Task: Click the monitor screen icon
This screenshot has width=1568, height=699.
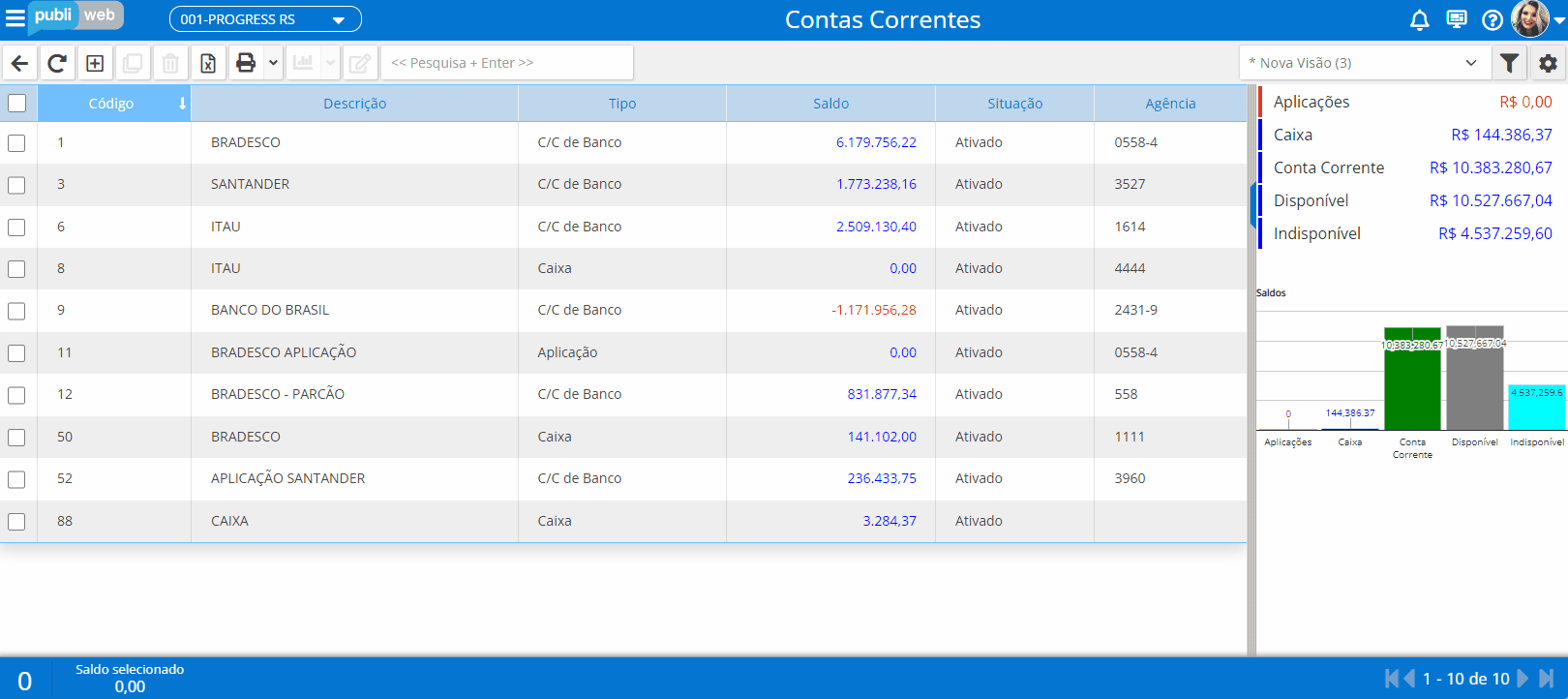Action: (1457, 19)
